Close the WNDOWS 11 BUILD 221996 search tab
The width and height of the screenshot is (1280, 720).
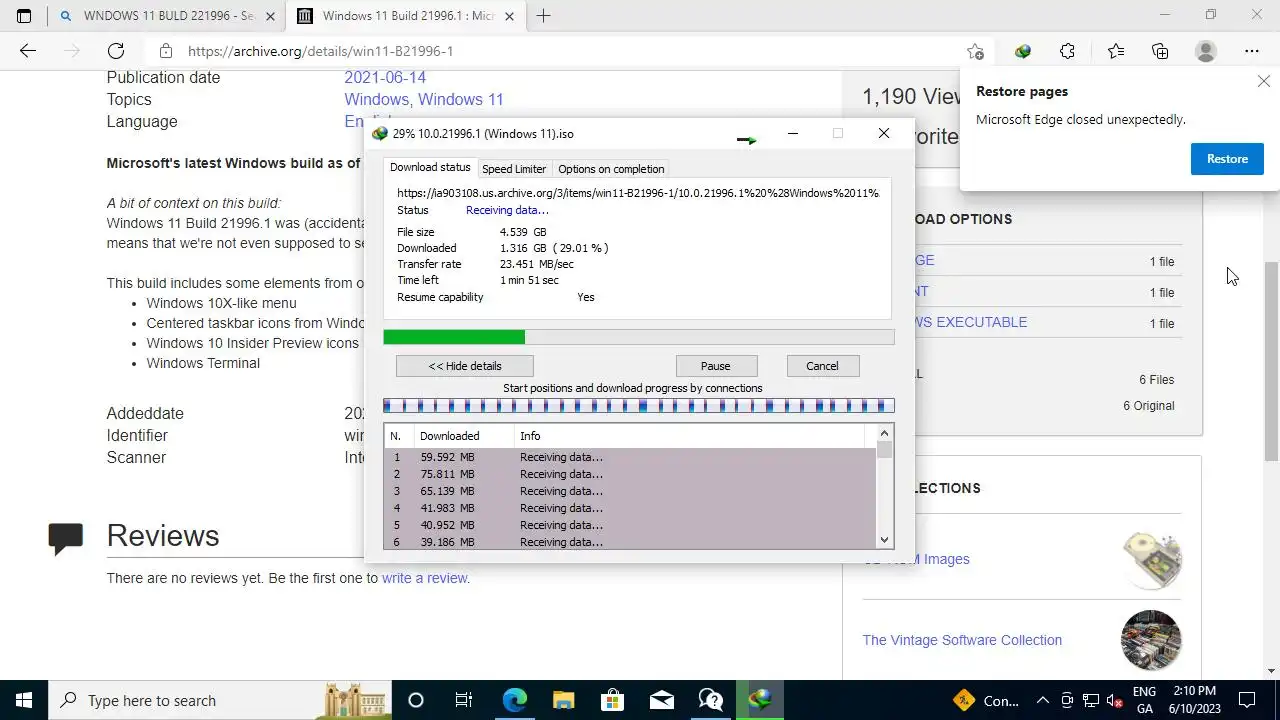tap(270, 16)
